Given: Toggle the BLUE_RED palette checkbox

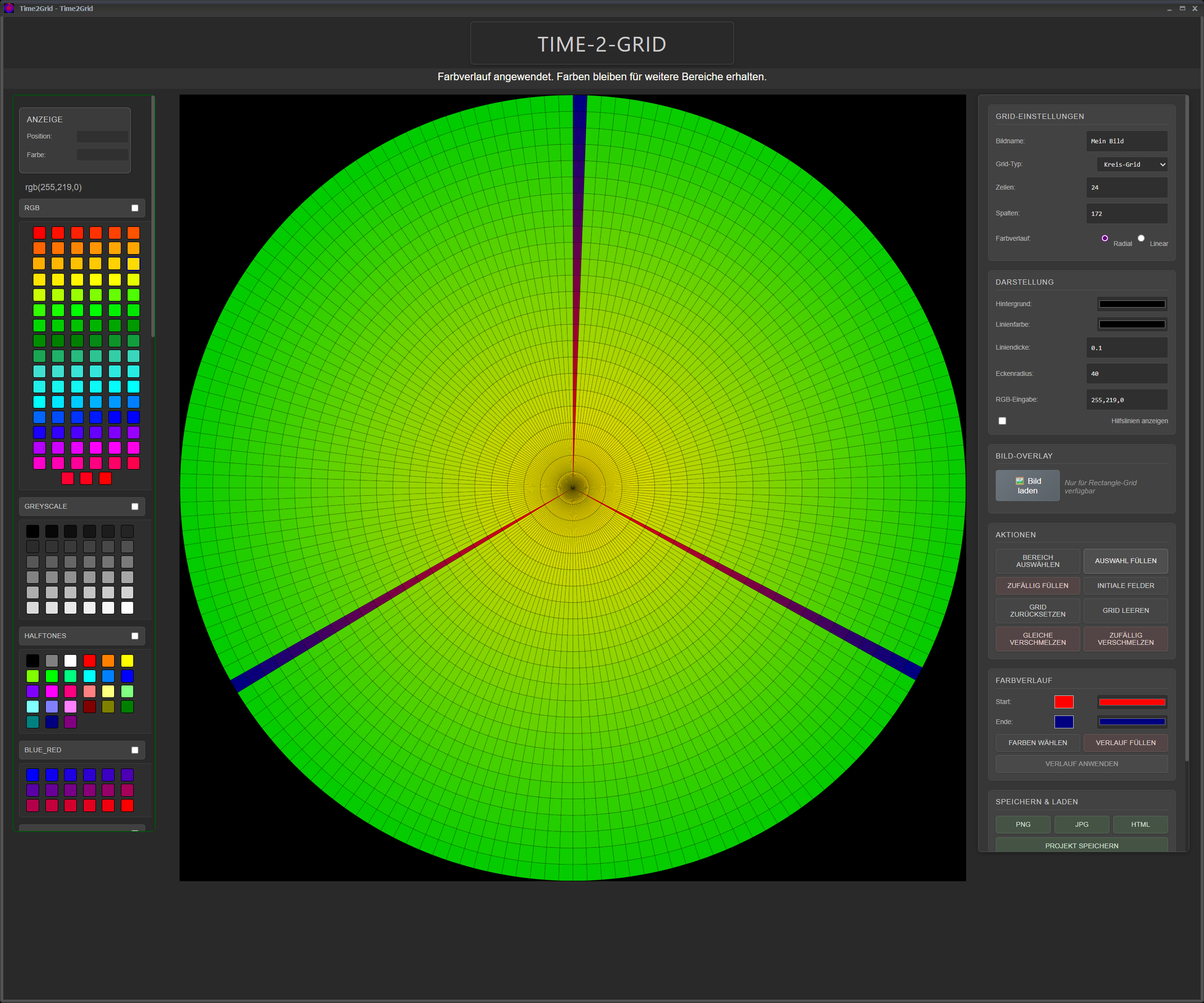Looking at the screenshot, I should click(x=135, y=749).
